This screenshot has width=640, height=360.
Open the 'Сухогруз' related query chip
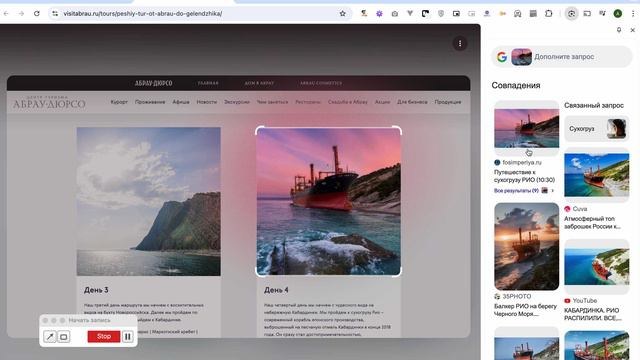(596, 129)
